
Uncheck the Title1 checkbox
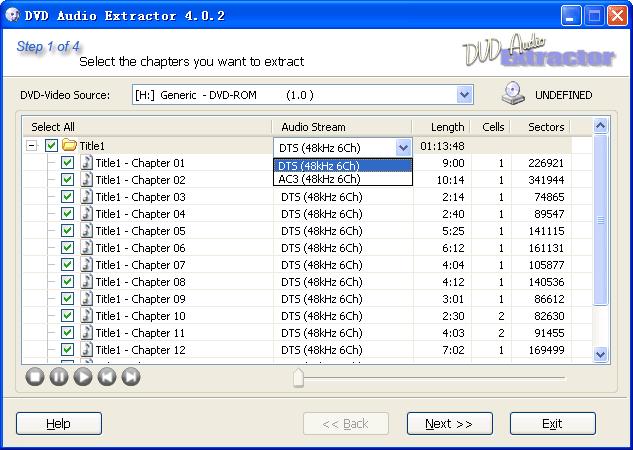tap(51, 145)
